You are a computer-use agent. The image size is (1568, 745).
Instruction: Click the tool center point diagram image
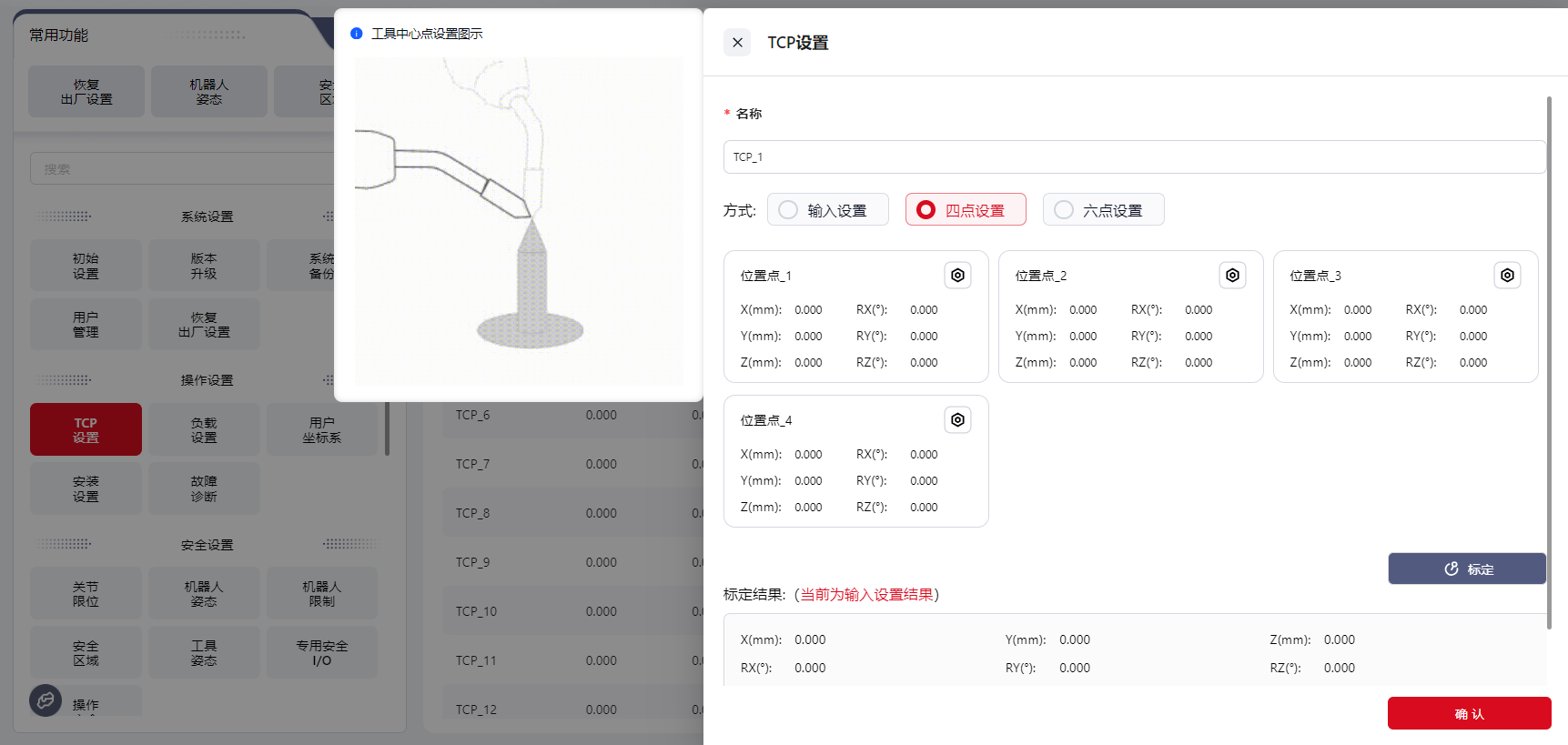(518, 221)
